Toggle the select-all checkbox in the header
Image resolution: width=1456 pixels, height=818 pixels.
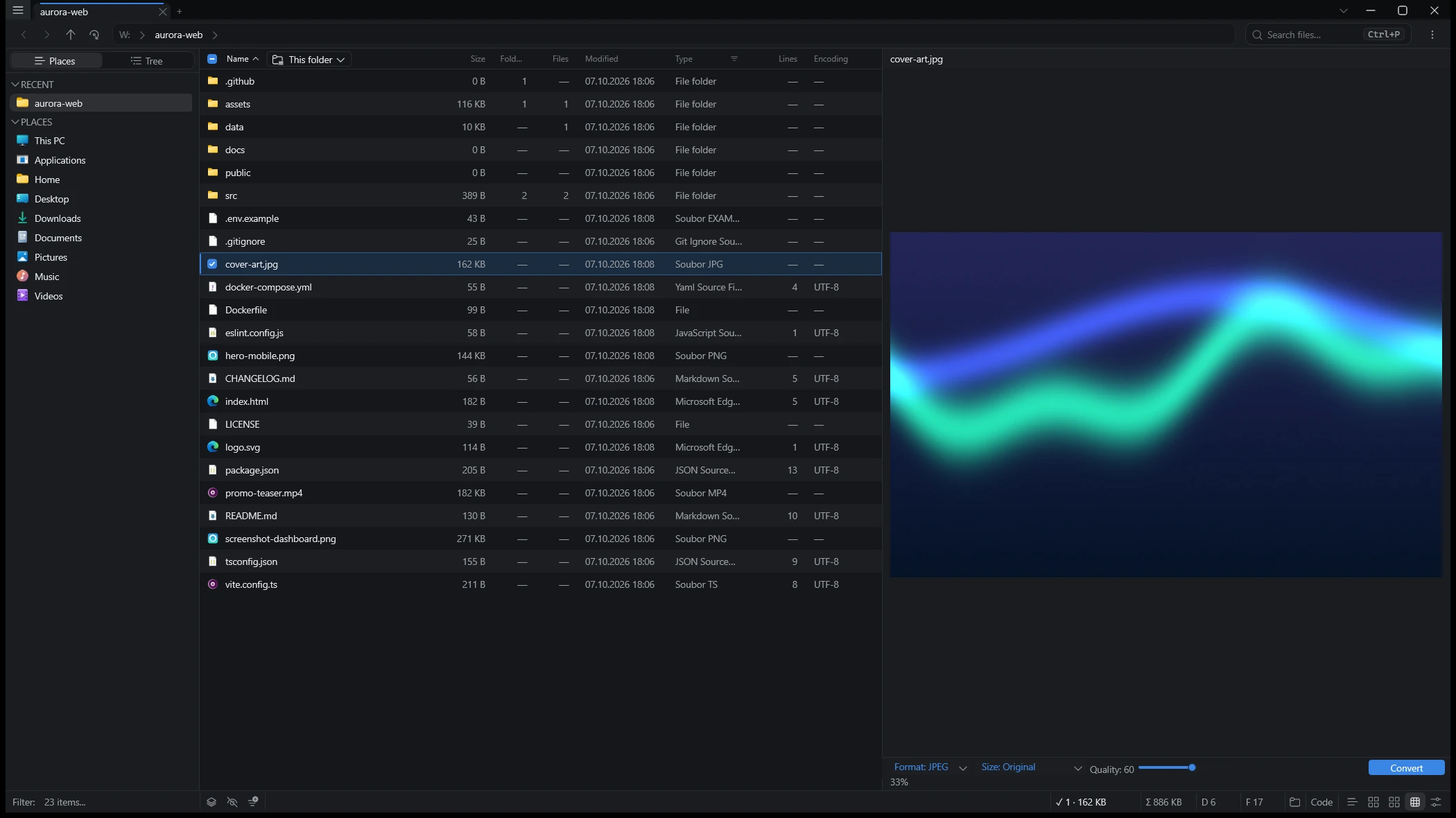point(212,59)
